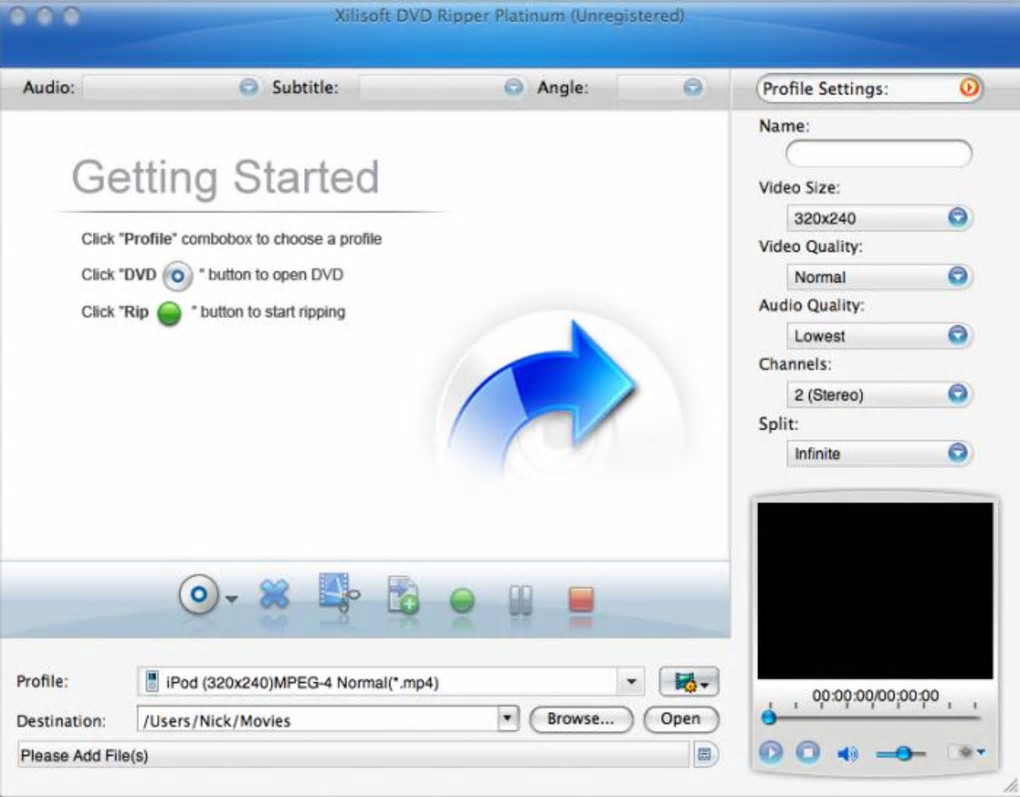Click the log icon beside status bar

click(704, 755)
